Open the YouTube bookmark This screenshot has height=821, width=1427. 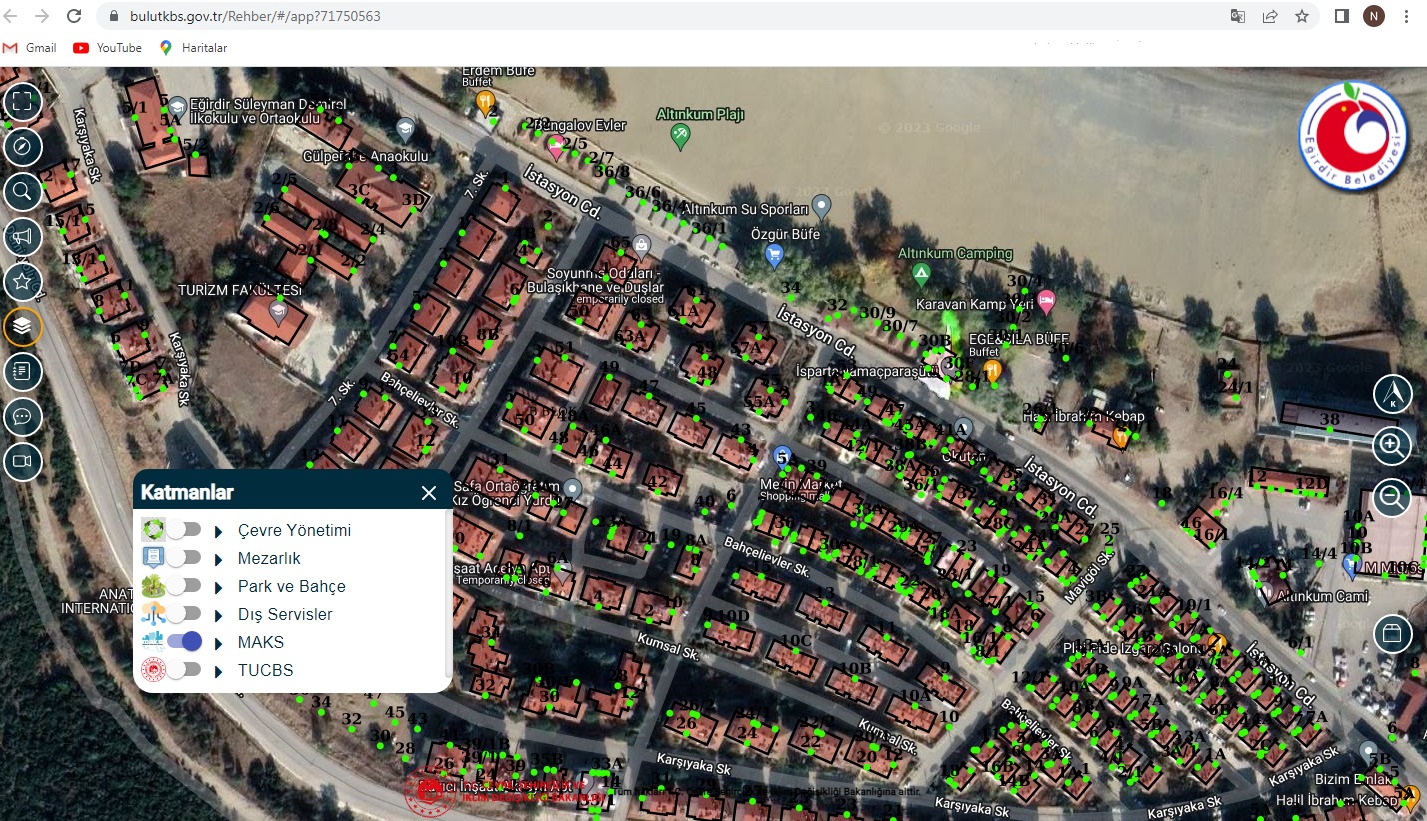pos(108,48)
